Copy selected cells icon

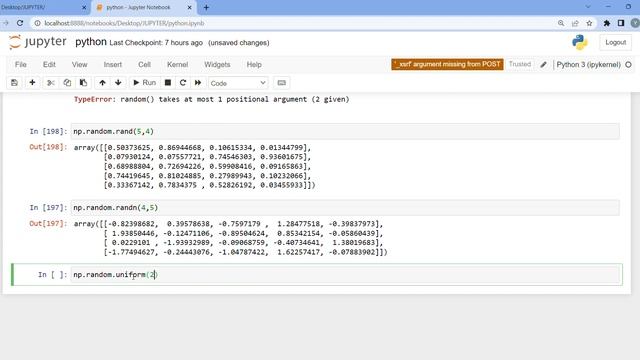pyautogui.click(x=67, y=83)
